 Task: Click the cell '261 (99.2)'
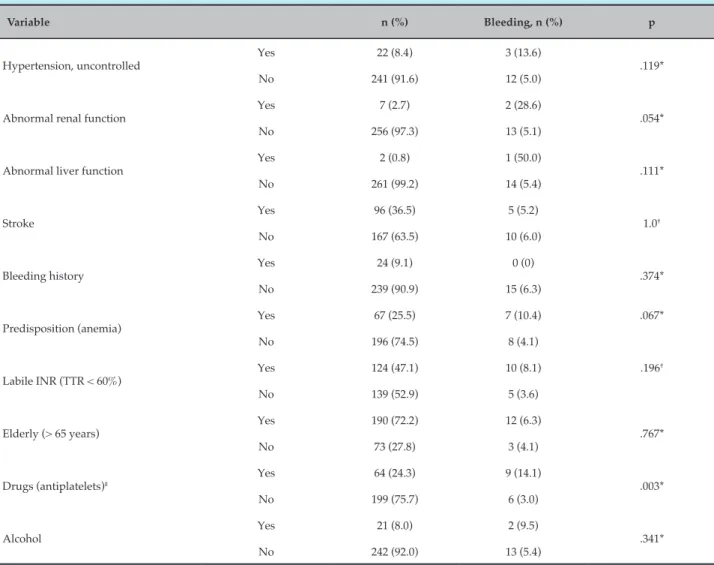[394, 184]
